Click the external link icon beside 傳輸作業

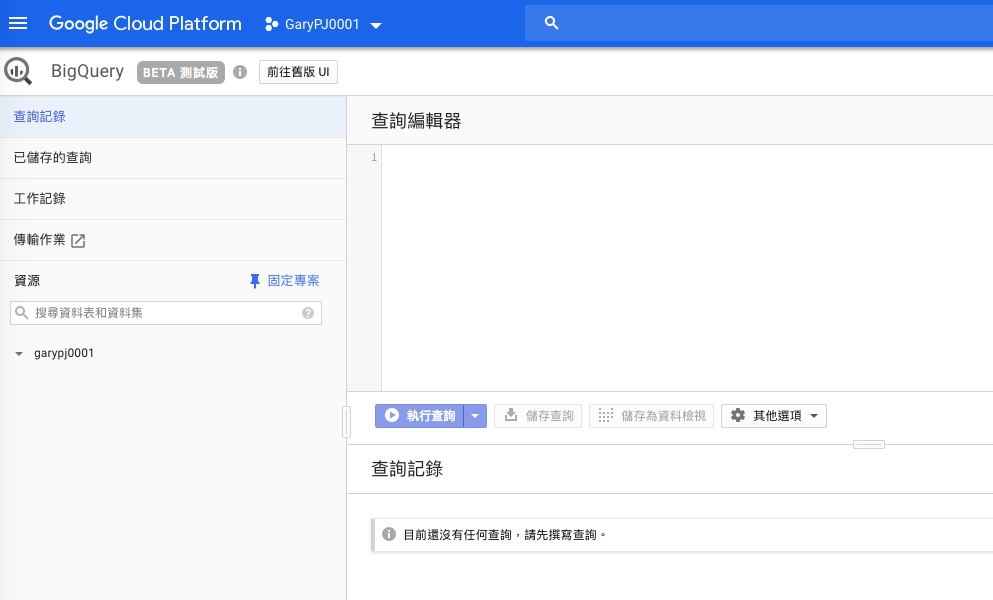tap(78, 241)
